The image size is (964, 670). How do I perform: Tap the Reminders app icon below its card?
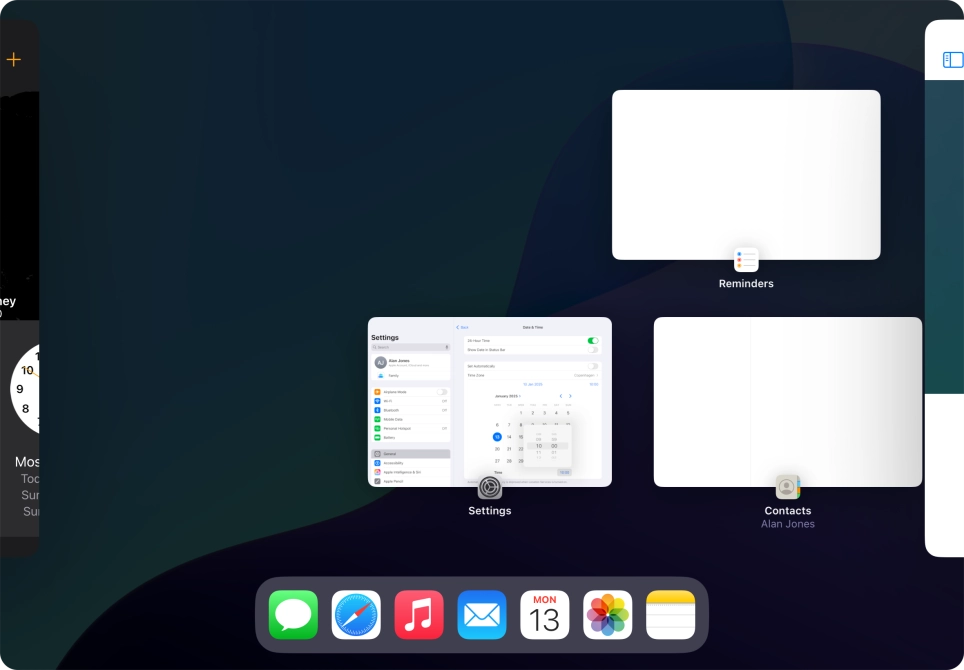coord(746,260)
